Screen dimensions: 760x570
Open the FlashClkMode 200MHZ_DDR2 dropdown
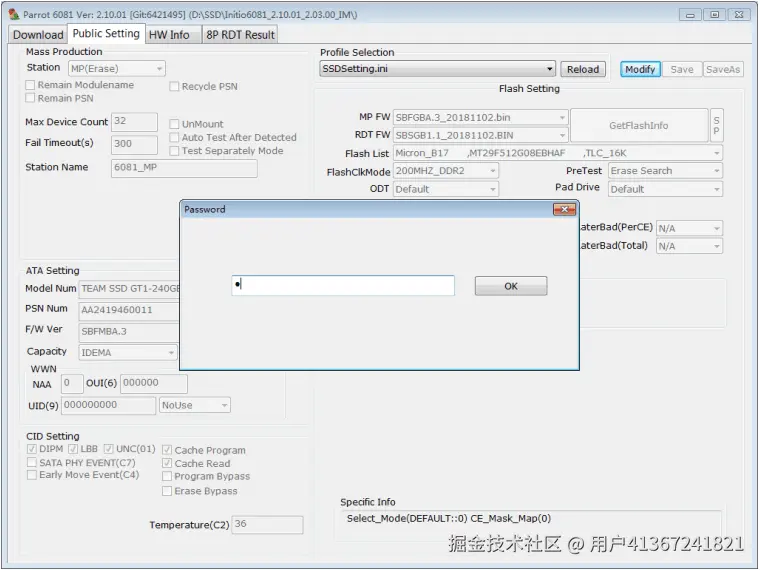point(445,171)
